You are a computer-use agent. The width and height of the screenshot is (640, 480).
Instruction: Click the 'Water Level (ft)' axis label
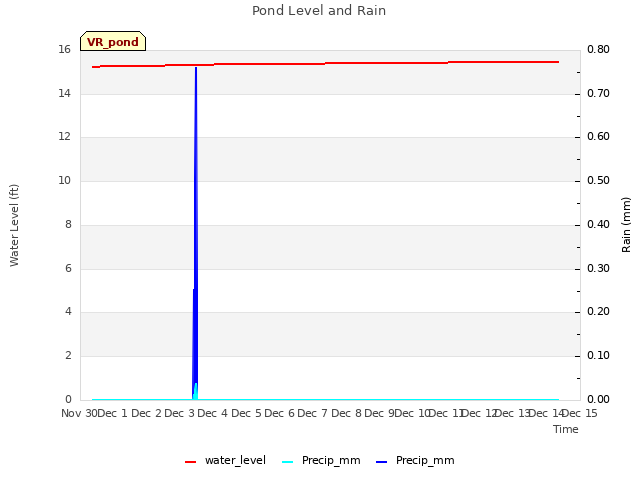coord(14,225)
